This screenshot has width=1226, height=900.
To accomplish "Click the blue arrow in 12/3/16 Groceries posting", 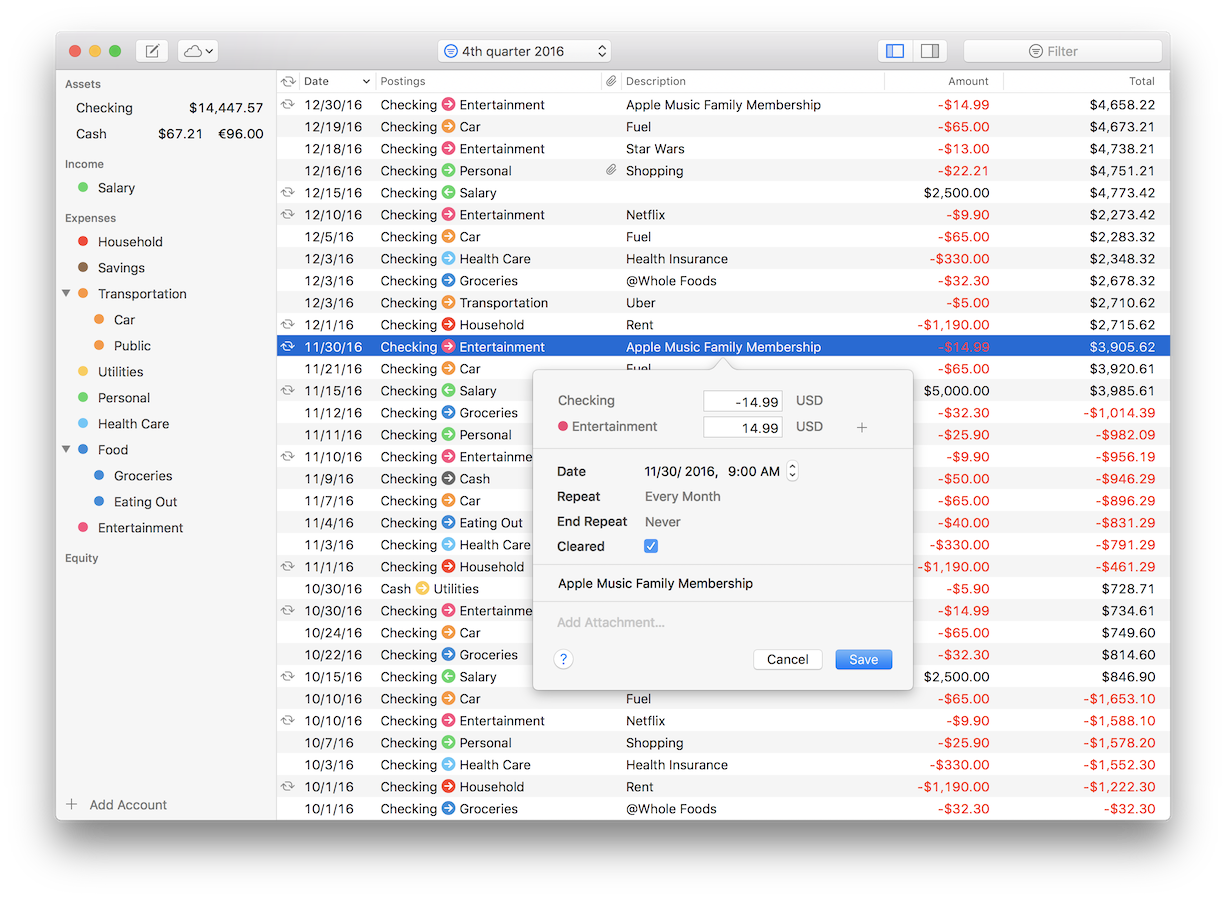I will click(448, 281).
